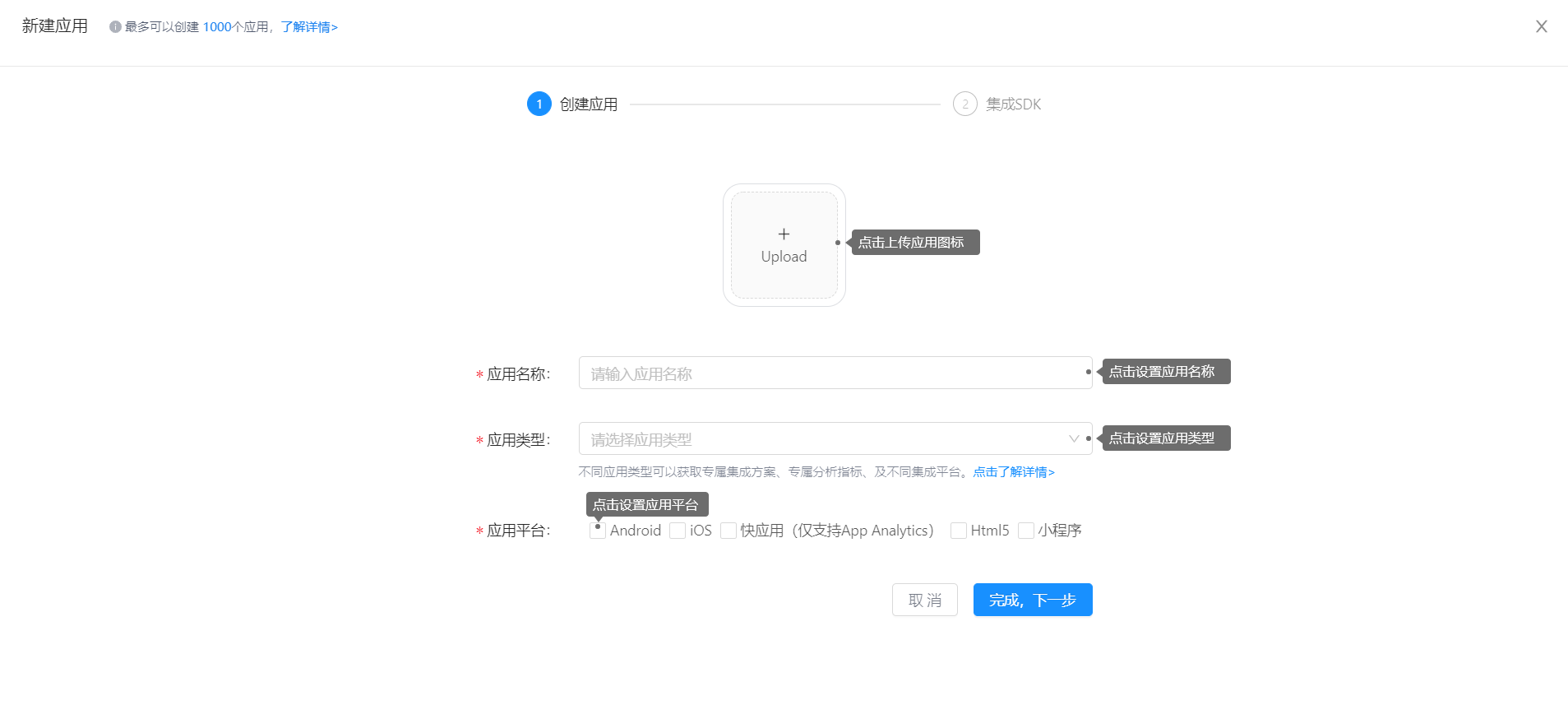1568x728 pixels.
Task: Click the 1000个应用 limit text
Action: [236, 27]
